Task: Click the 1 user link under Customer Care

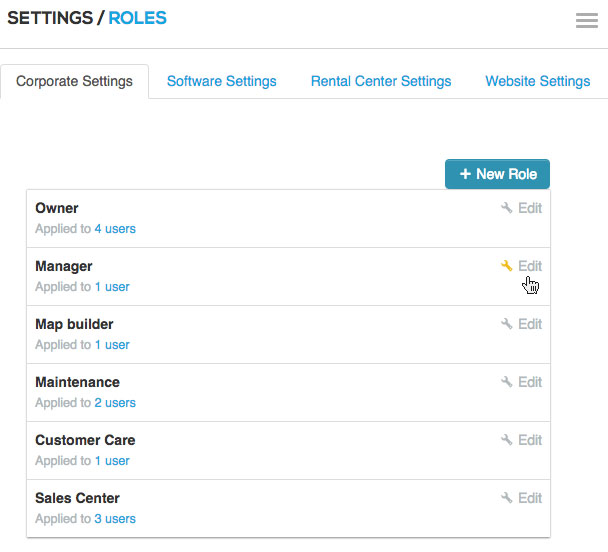Action: click(x=112, y=461)
